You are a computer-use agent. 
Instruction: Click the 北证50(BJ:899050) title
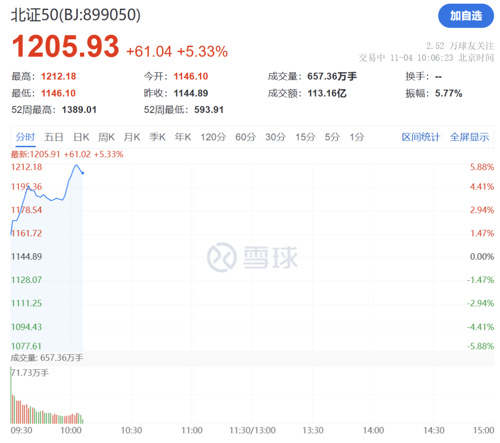(x=76, y=15)
